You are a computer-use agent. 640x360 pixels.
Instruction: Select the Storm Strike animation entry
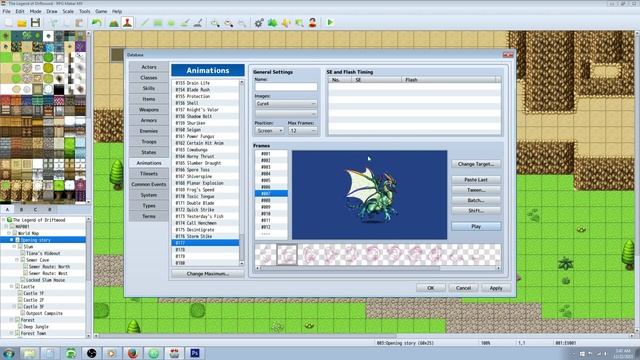pos(205,236)
